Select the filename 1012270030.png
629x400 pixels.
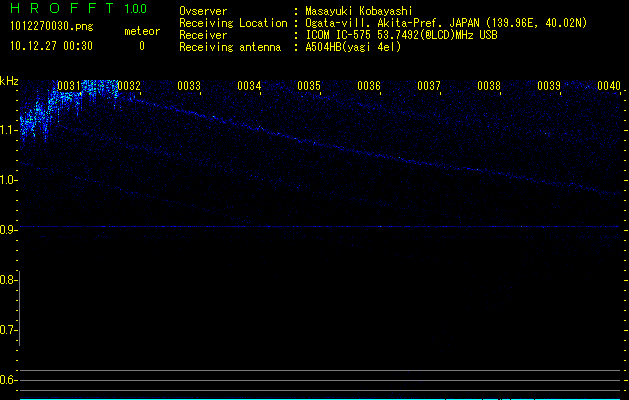click(52, 27)
